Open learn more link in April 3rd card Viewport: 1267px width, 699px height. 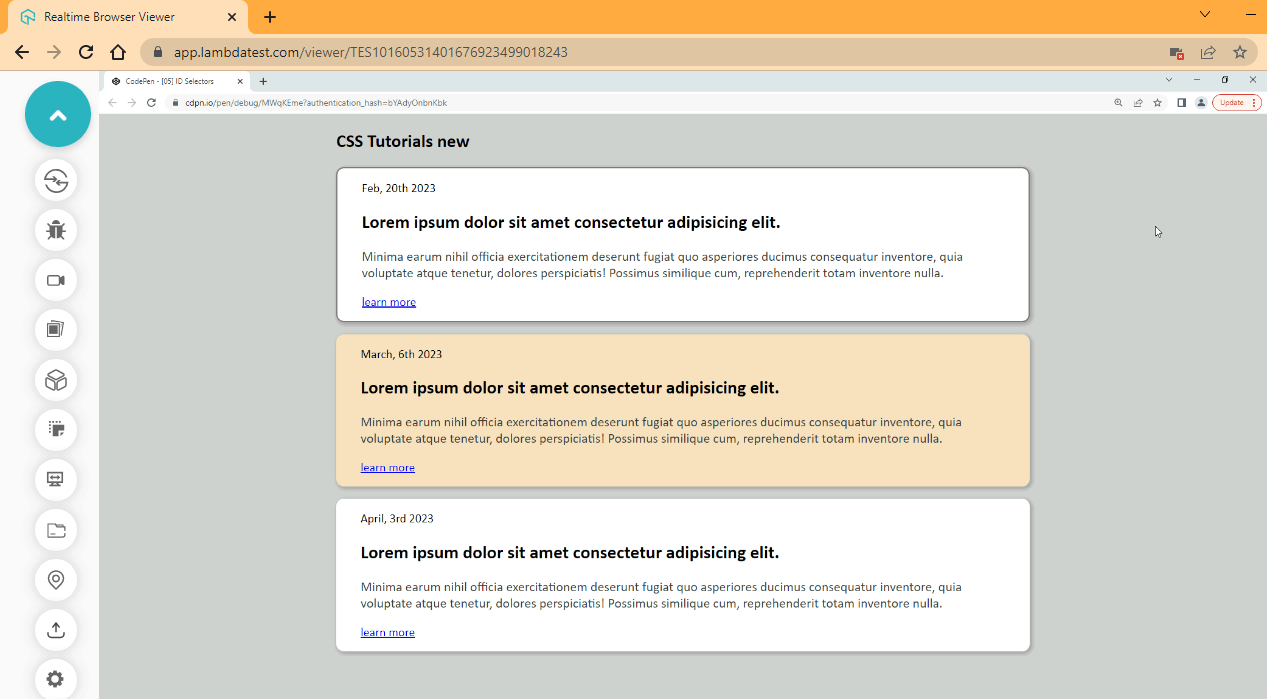[388, 633]
